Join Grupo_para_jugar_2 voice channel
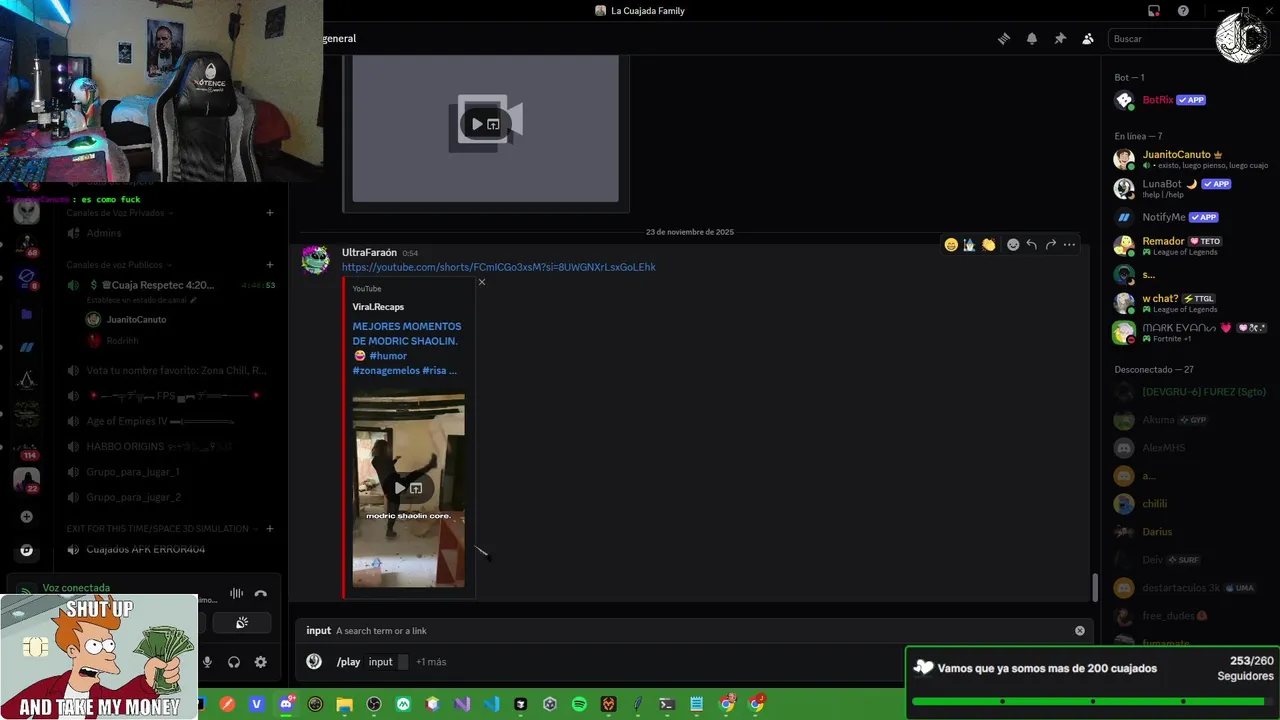 pos(170,497)
